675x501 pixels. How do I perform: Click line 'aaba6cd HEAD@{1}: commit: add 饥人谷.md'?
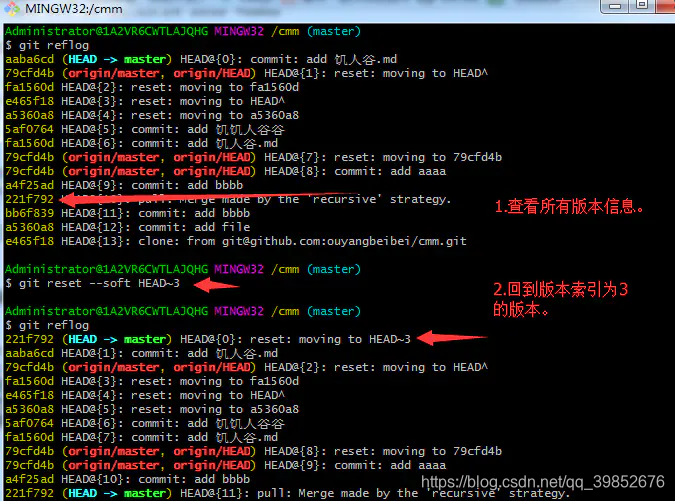coord(142,353)
